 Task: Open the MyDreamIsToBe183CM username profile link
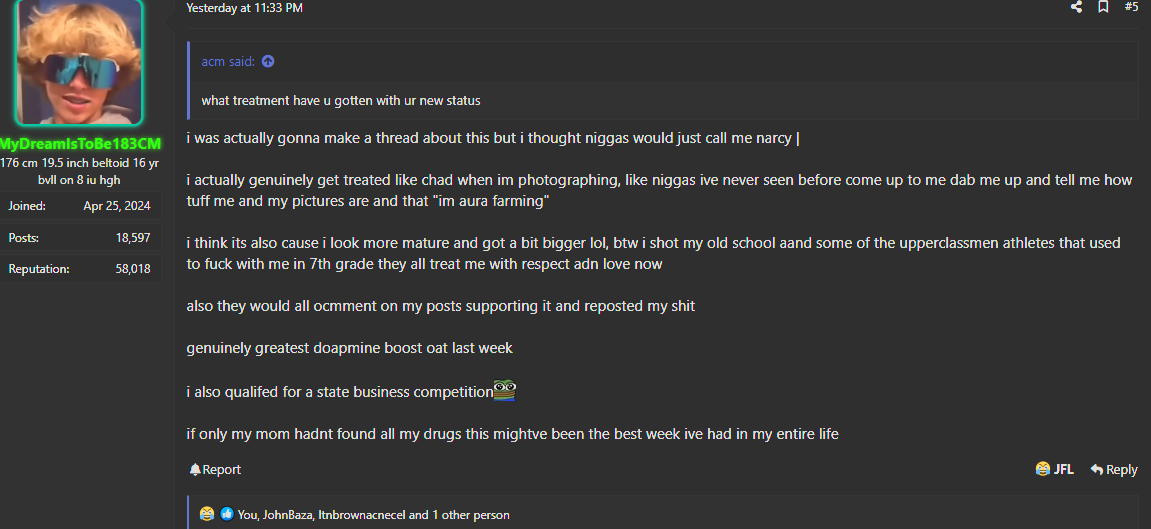click(x=80, y=144)
